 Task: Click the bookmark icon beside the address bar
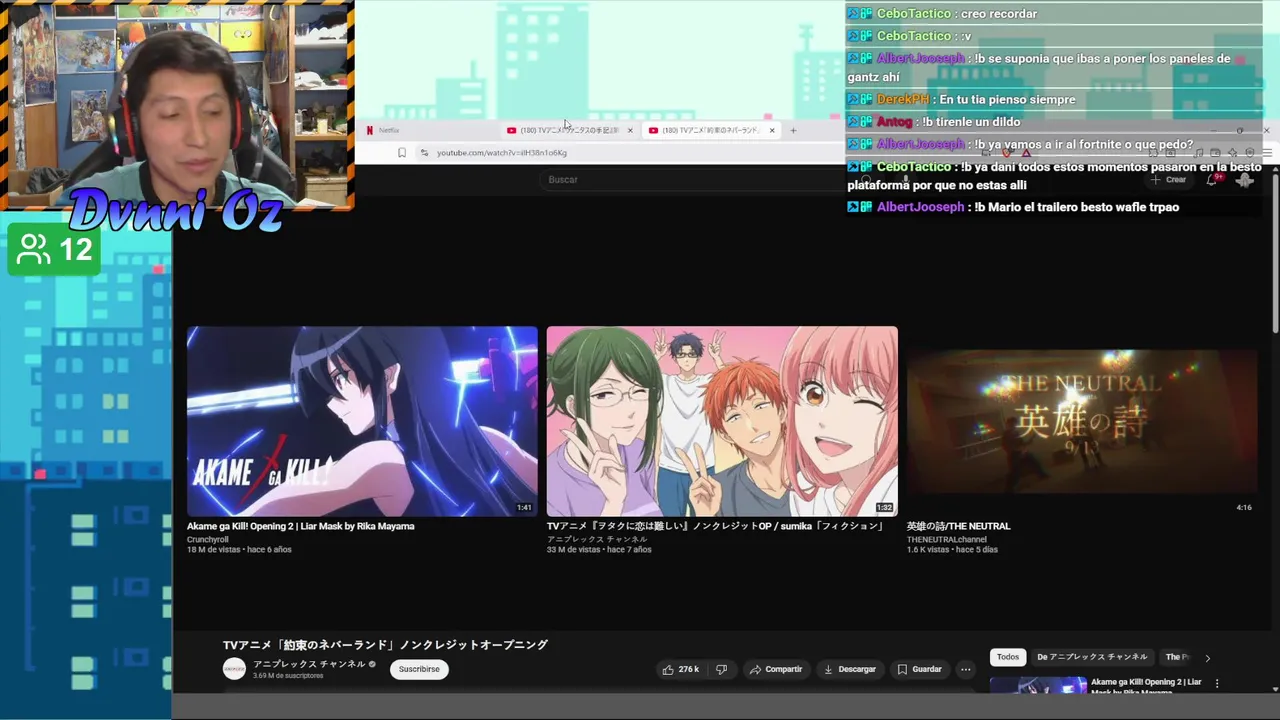point(402,153)
